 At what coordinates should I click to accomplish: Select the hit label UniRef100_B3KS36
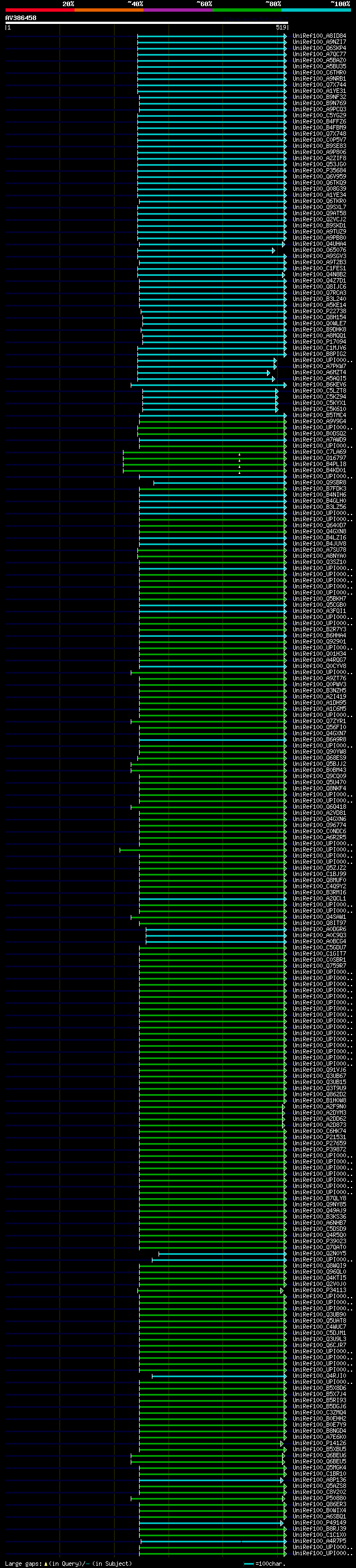pyautogui.click(x=319, y=1217)
